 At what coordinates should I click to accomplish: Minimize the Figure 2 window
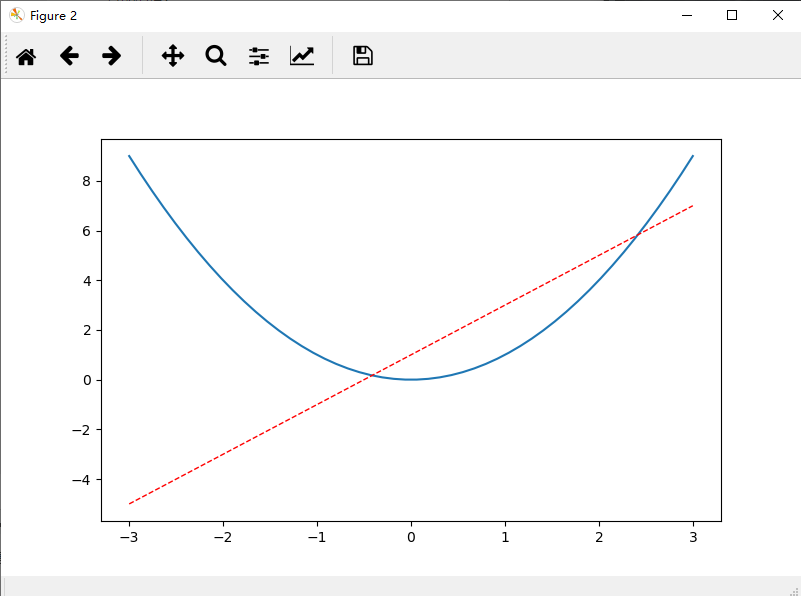(687, 15)
